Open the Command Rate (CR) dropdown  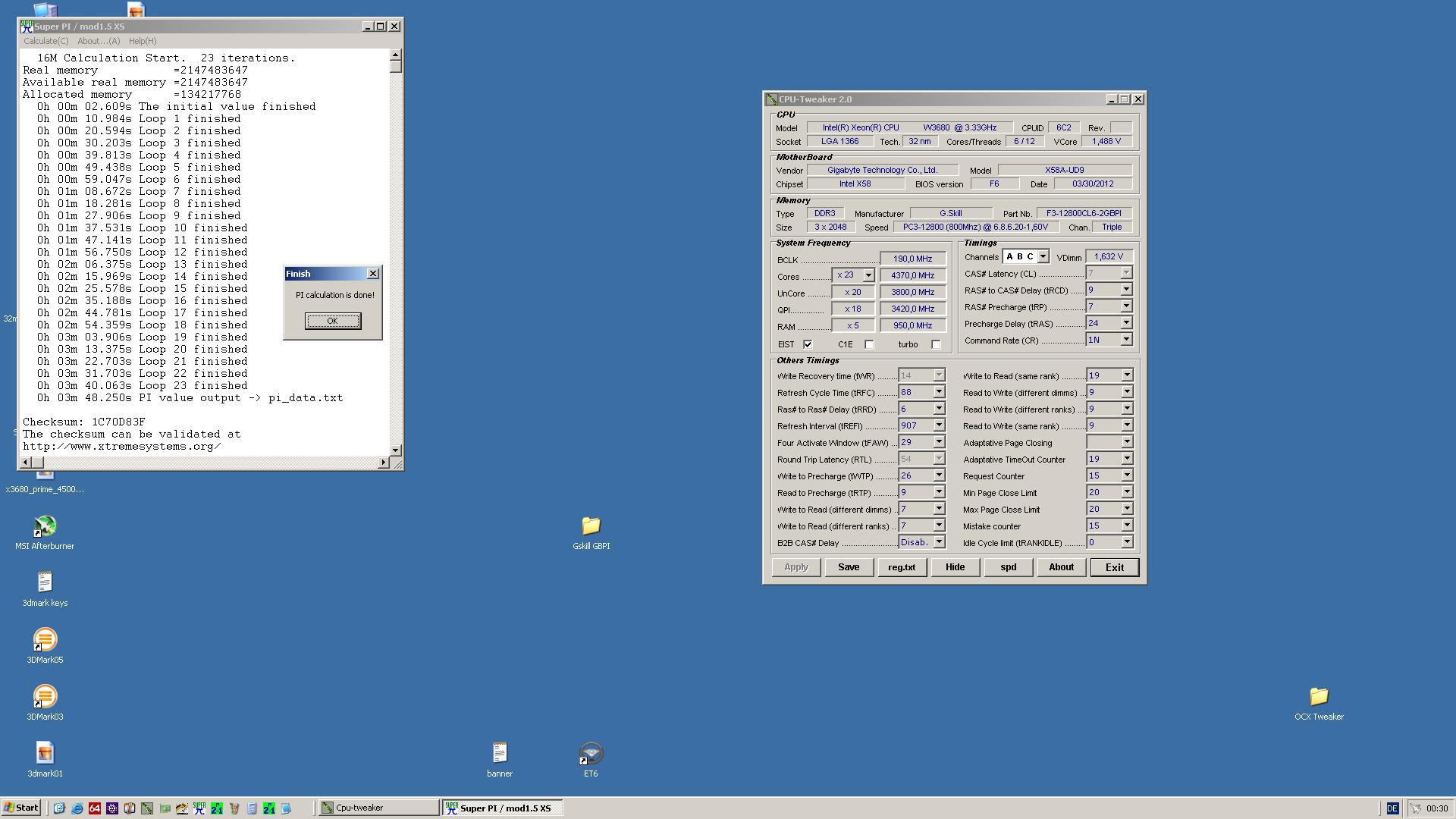(x=1126, y=340)
